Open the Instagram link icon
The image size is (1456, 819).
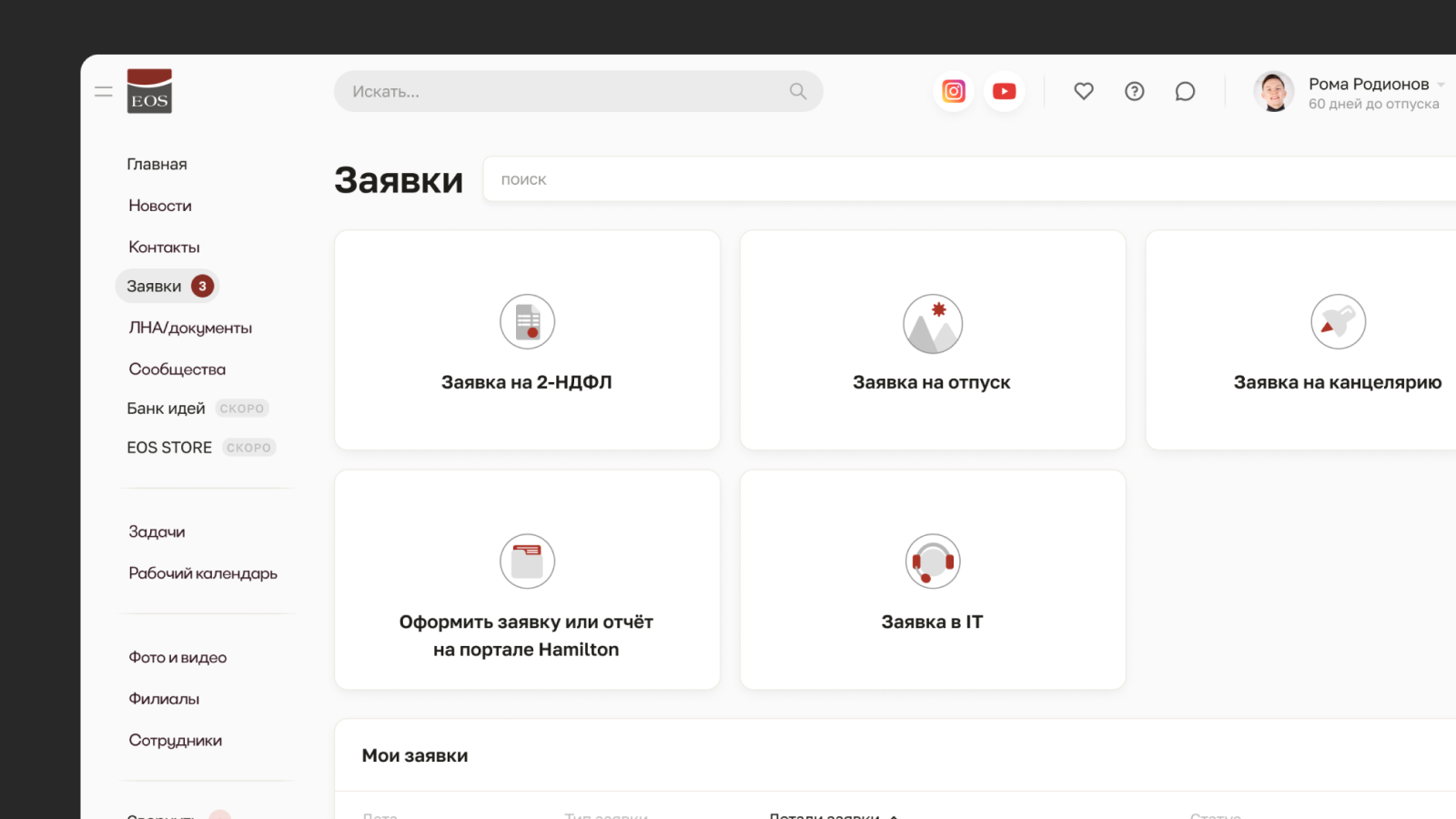(x=954, y=91)
